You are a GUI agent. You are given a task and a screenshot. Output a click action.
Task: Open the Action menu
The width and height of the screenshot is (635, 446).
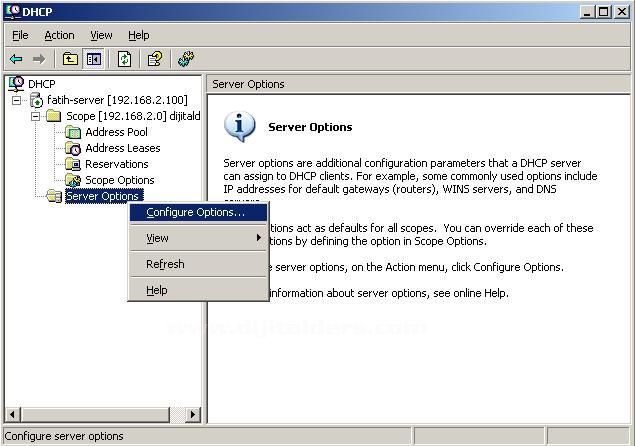pos(59,35)
